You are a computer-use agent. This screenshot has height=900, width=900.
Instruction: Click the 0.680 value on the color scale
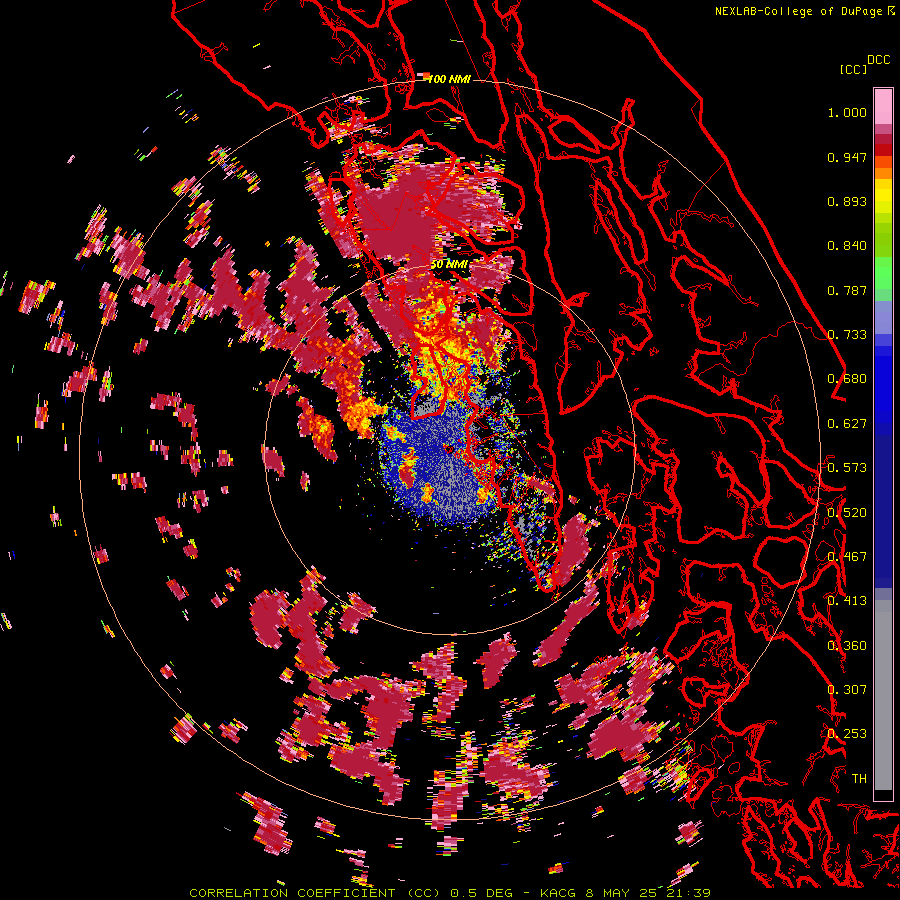(847, 379)
